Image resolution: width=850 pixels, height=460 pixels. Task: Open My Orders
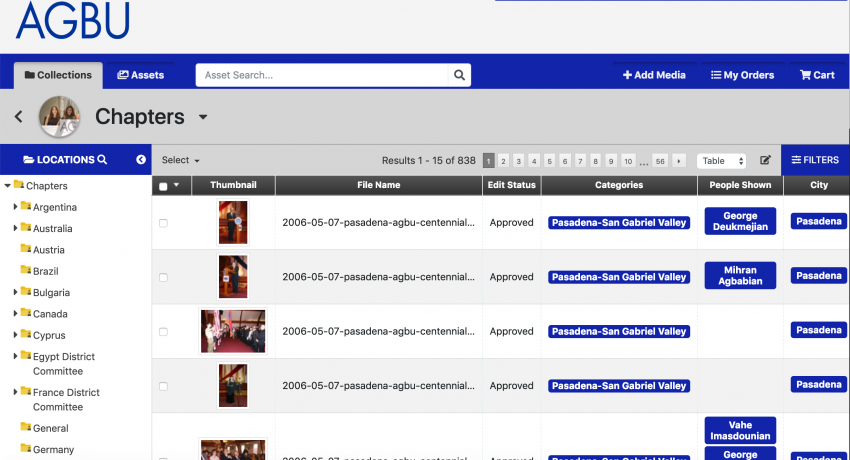pyautogui.click(x=742, y=75)
